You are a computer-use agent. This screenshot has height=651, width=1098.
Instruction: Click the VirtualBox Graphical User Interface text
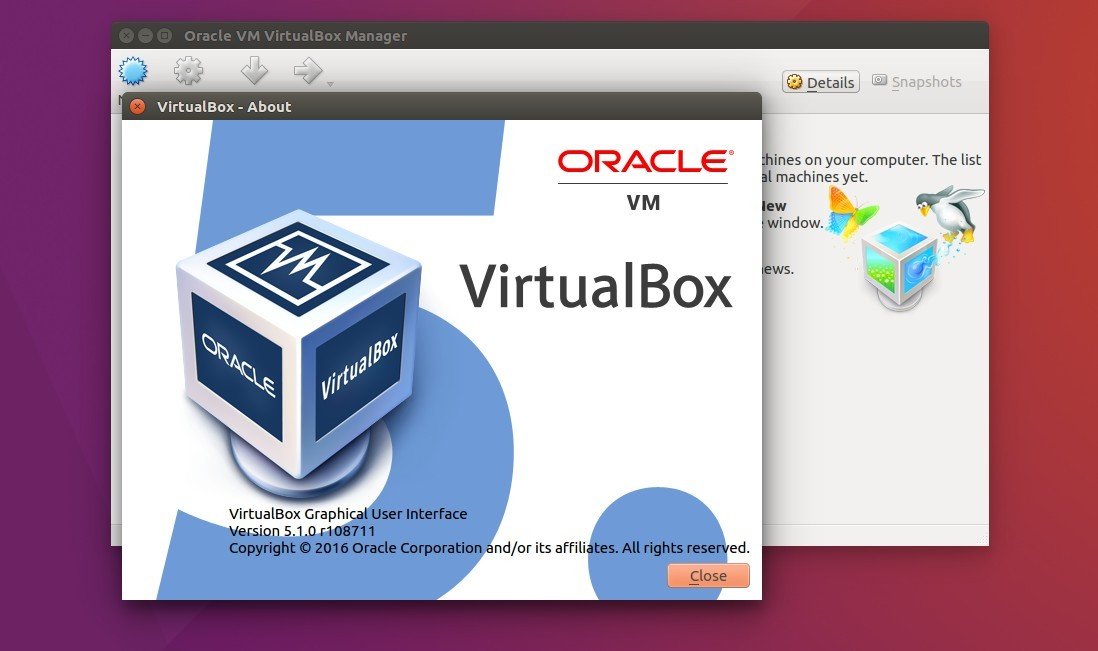click(348, 514)
